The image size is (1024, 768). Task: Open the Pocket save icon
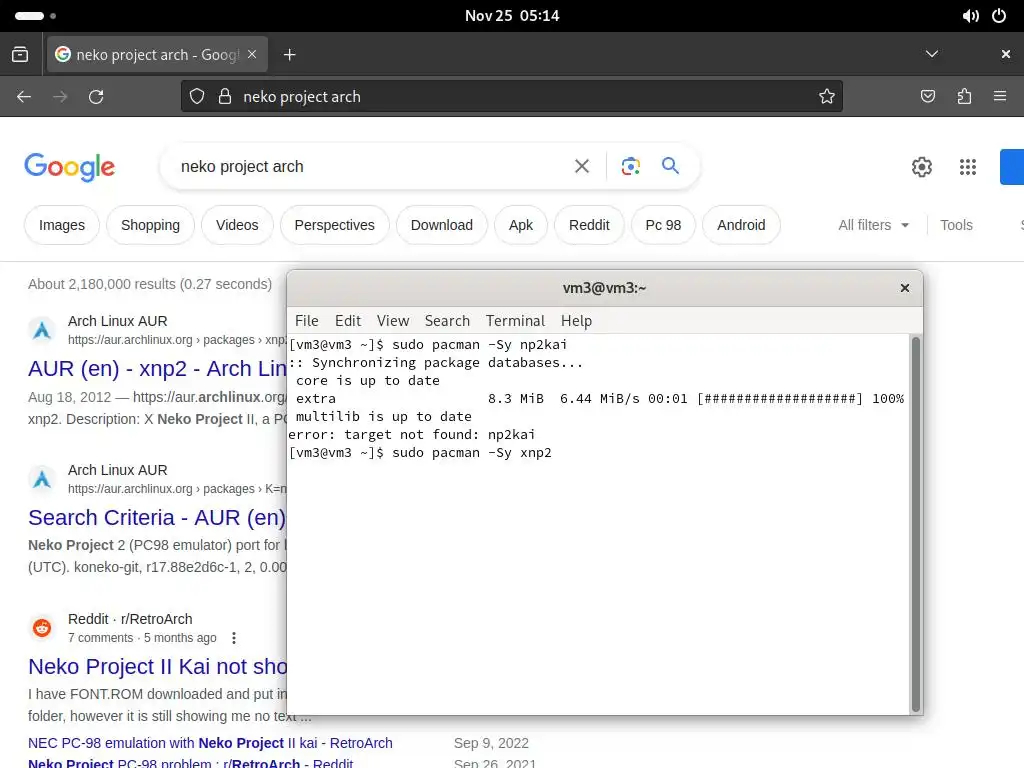[927, 97]
